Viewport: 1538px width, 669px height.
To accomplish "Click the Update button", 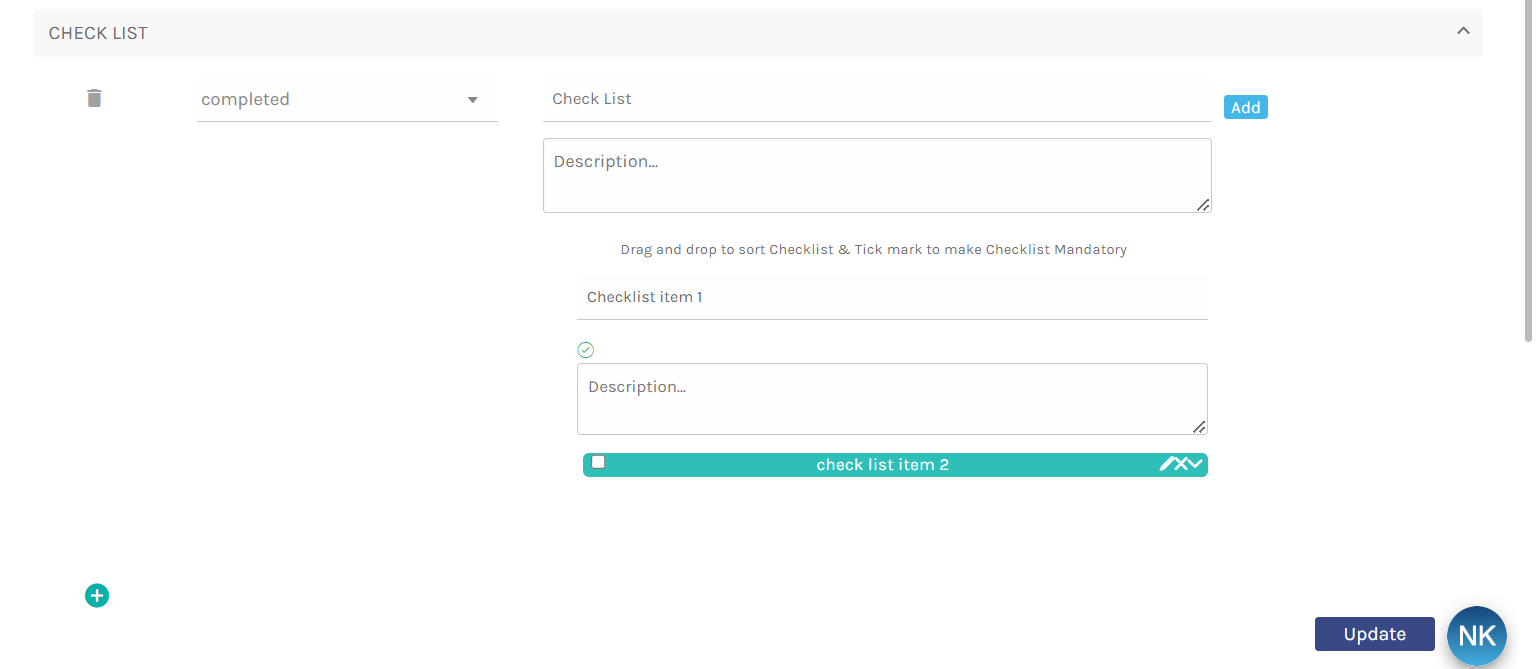I will pos(1375,634).
